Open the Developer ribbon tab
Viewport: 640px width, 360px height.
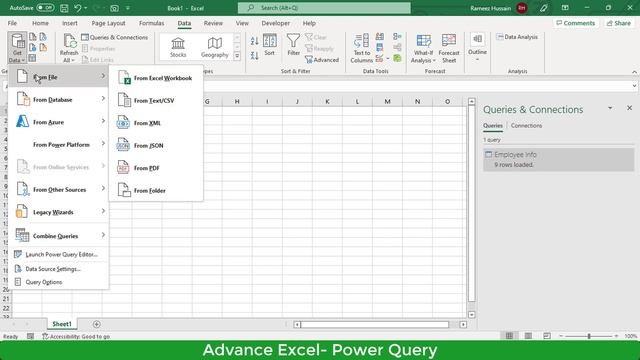click(276, 23)
